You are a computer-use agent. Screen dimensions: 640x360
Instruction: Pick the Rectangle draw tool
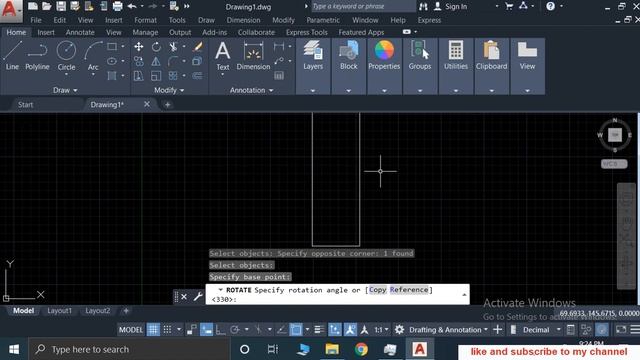(112, 47)
